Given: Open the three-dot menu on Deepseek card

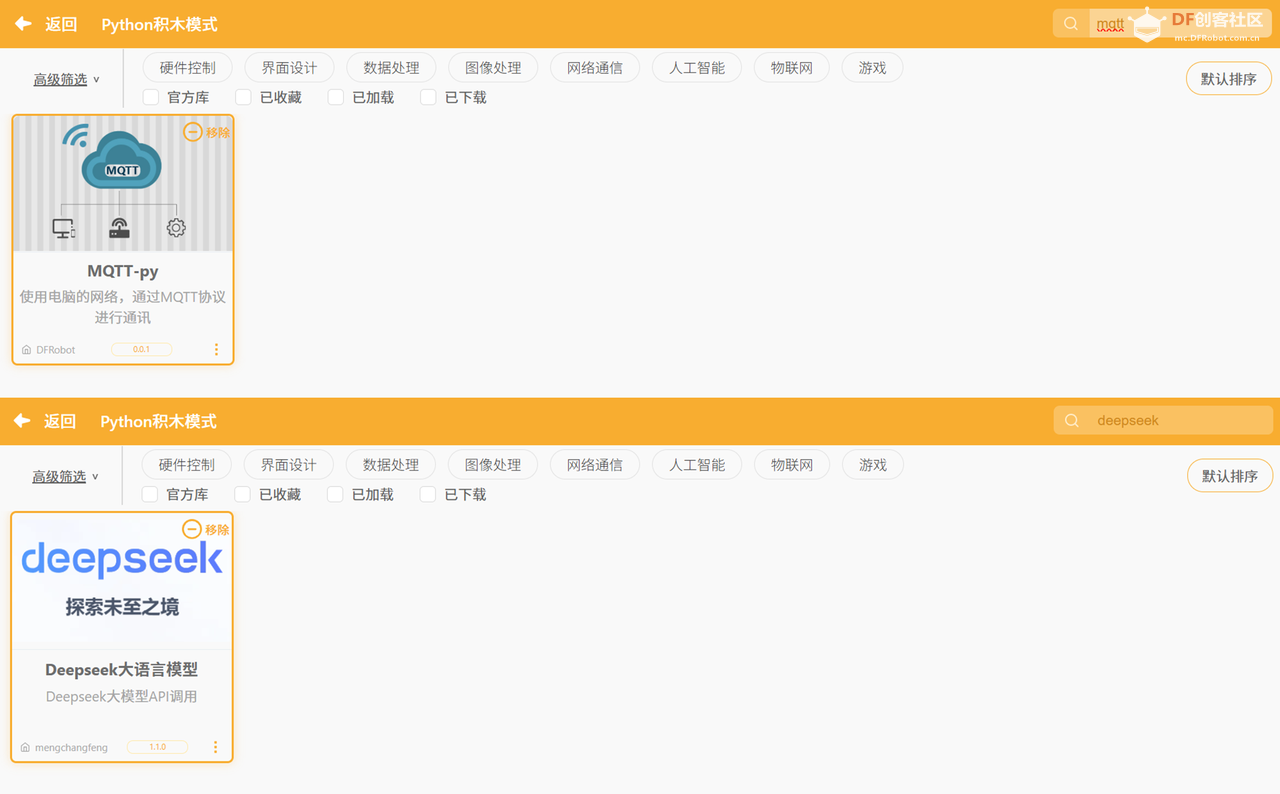Looking at the screenshot, I should pyautogui.click(x=216, y=746).
